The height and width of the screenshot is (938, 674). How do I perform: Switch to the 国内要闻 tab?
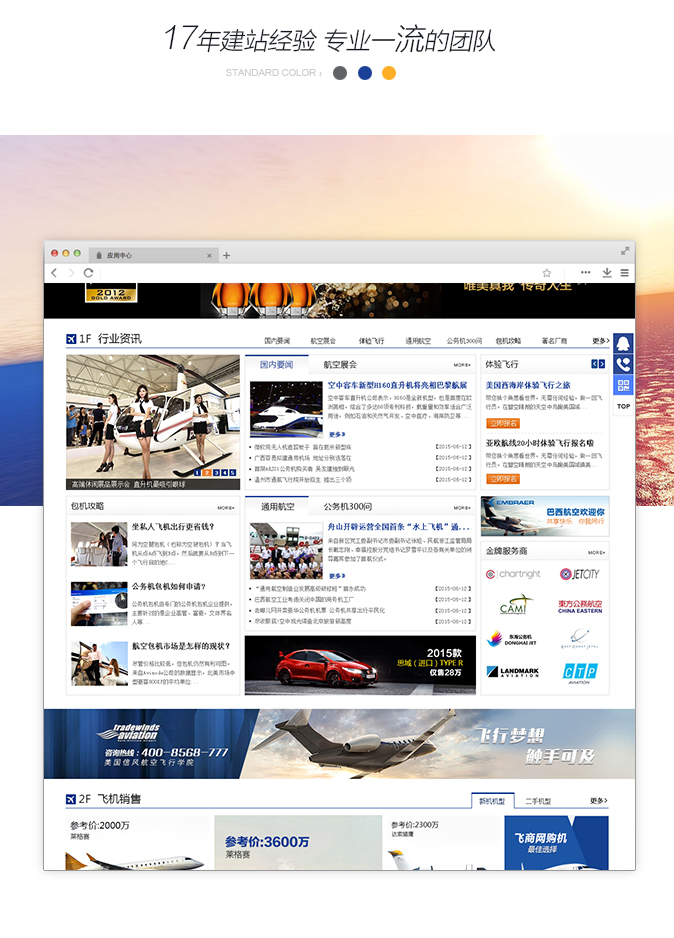[276, 364]
